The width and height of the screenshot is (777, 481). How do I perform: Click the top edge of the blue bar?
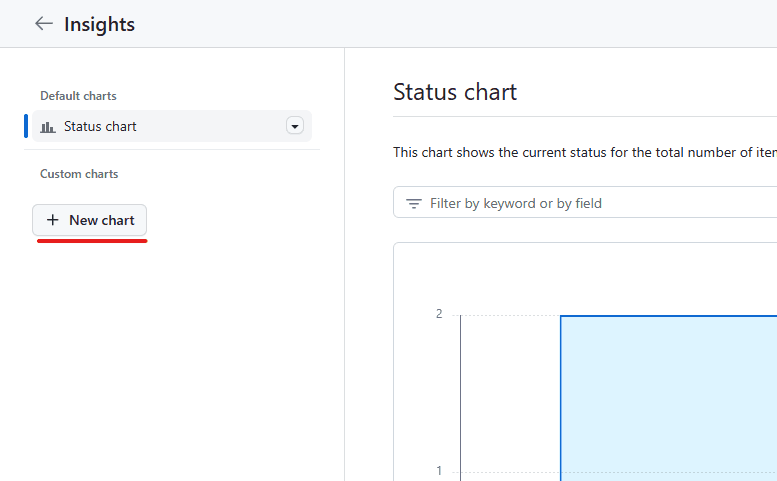pos(668,316)
